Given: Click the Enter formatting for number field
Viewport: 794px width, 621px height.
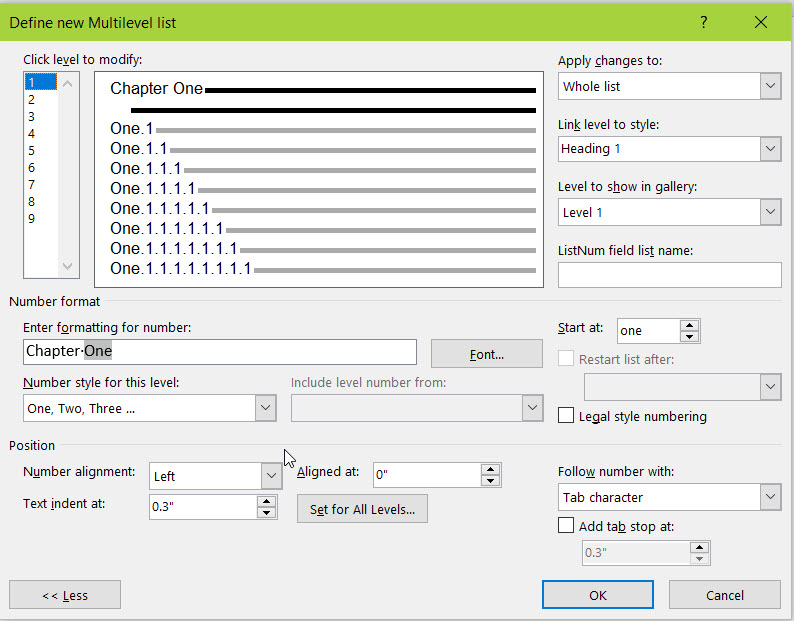Looking at the screenshot, I should click(220, 352).
